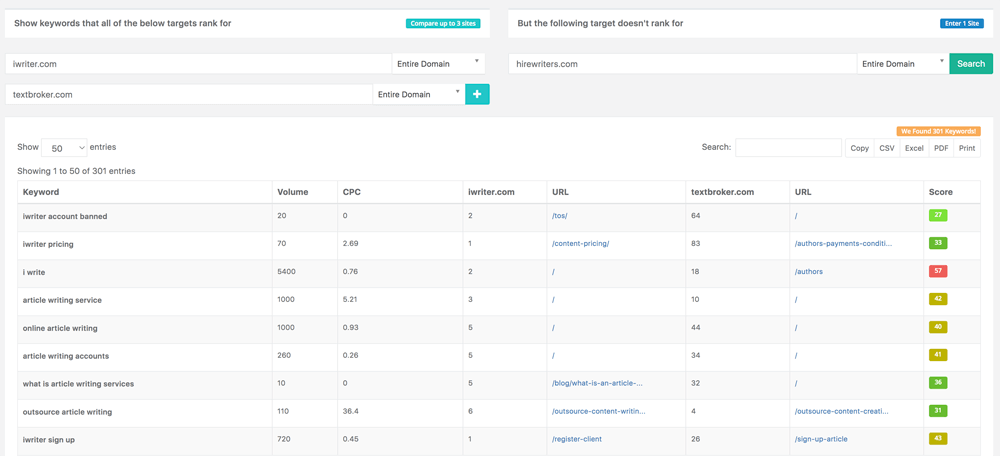Click the score badge 43 in iwriter sign up row
Viewport: 1000px width, 456px height.
click(938, 439)
